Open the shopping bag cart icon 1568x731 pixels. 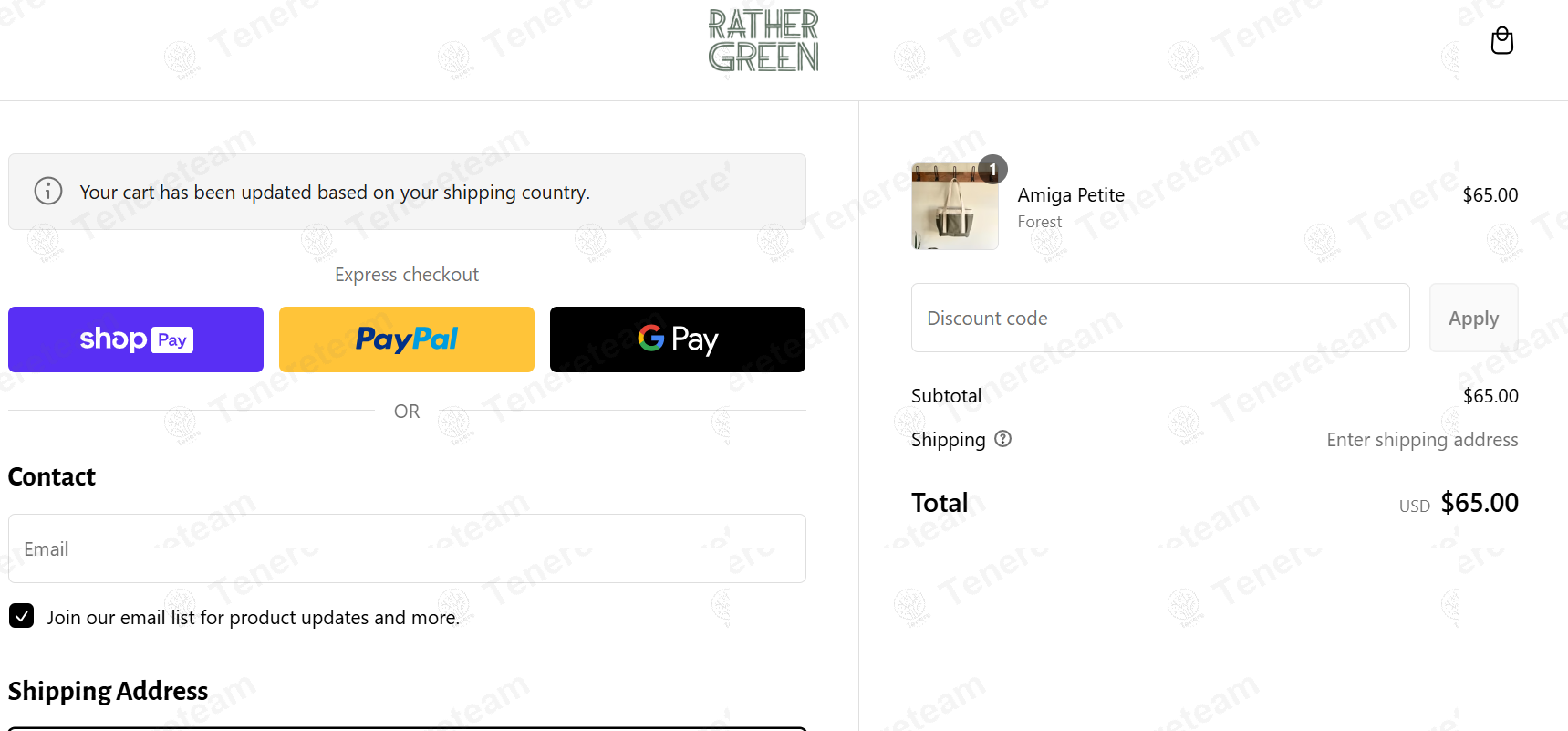(1501, 41)
